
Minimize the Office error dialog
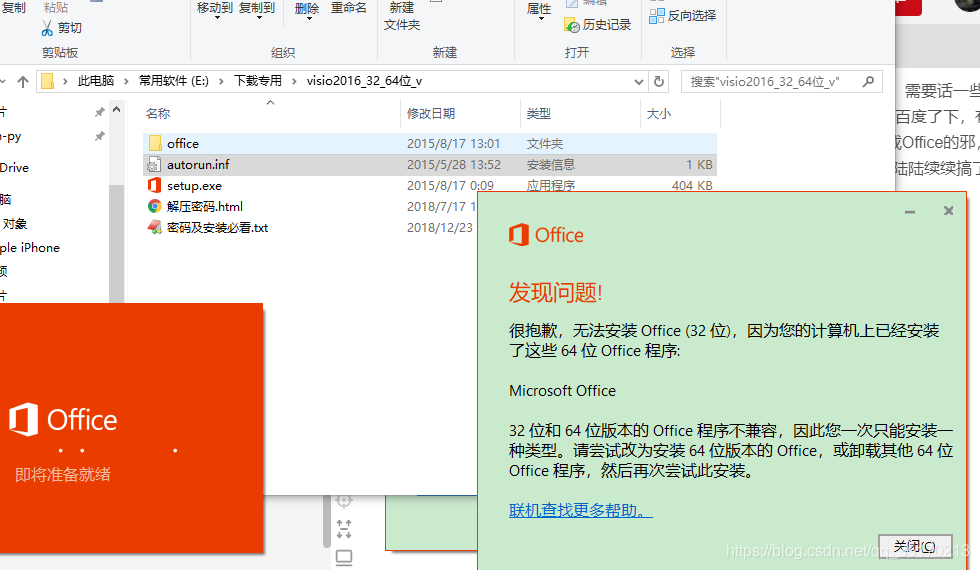[910, 211]
